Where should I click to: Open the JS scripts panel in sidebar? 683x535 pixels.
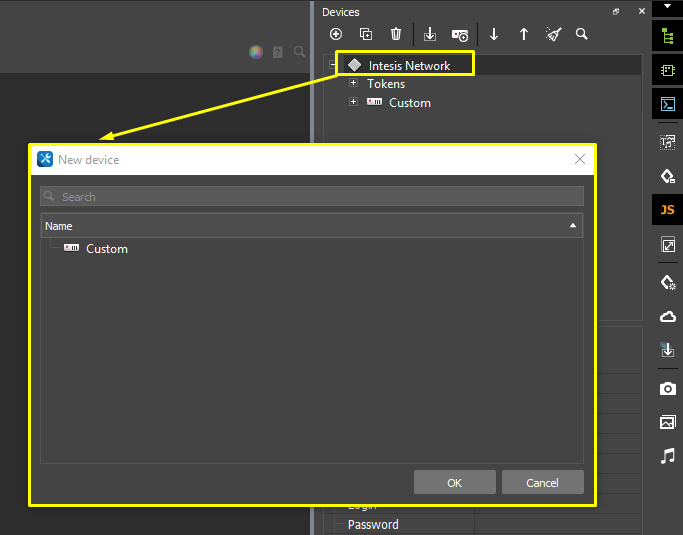tap(668, 210)
